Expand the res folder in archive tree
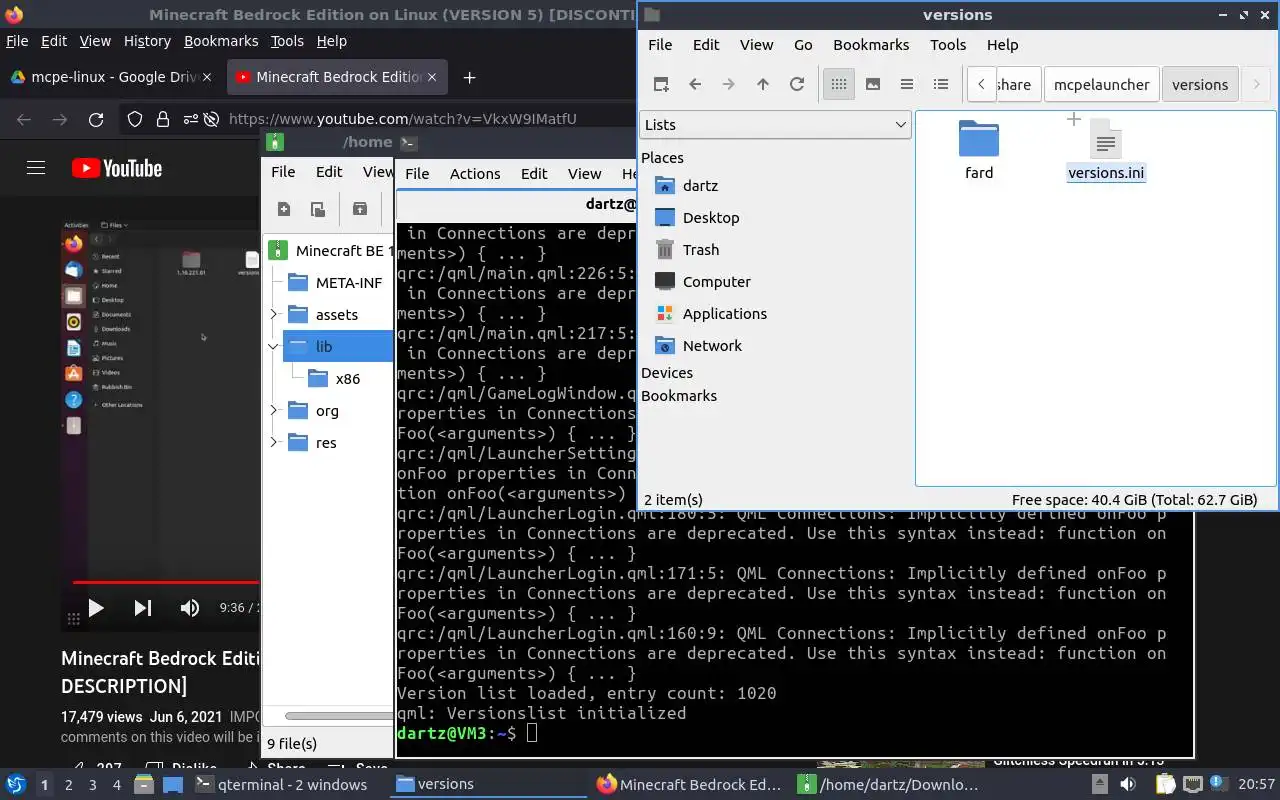This screenshot has width=1280, height=800. pyautogui.click(x=274, y=443)
